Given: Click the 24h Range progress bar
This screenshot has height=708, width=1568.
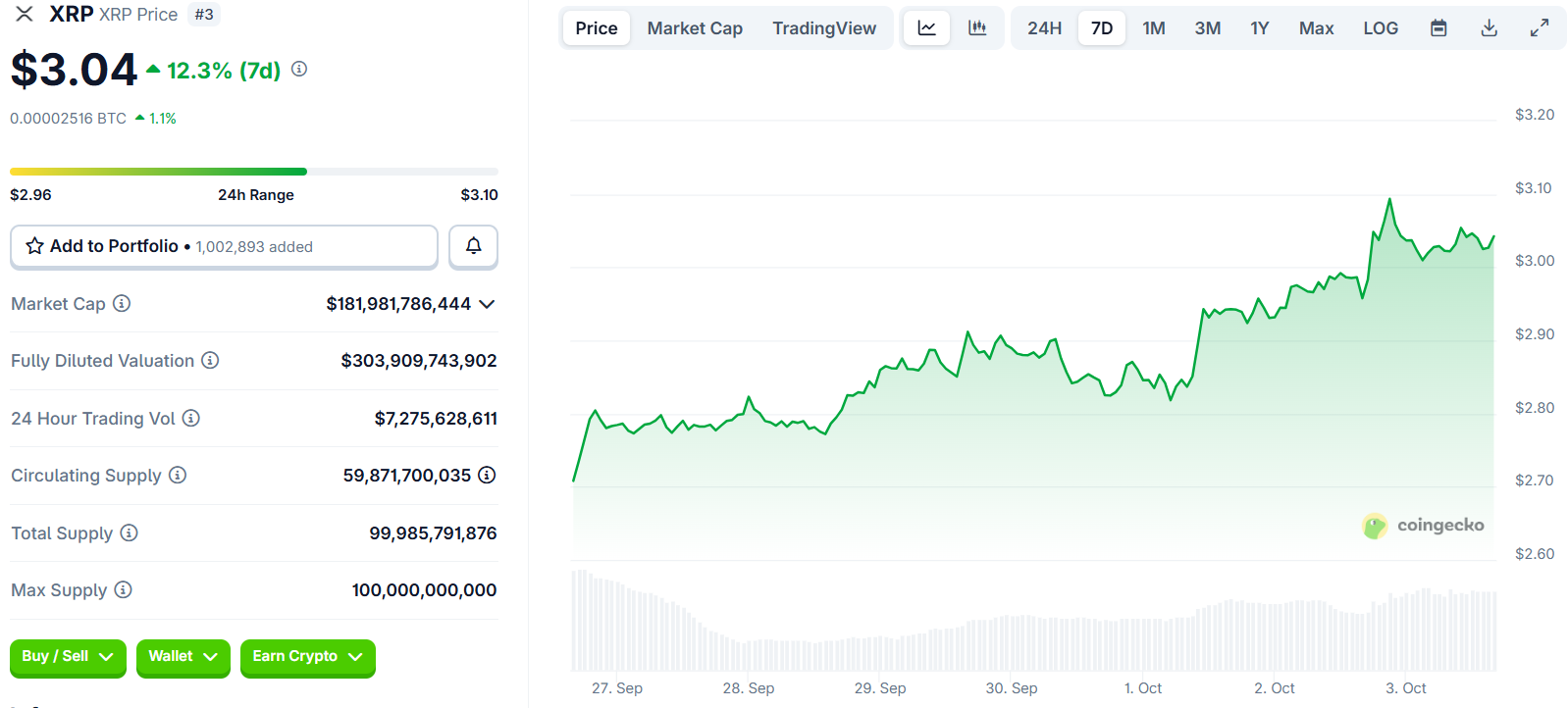Looking at the screenshot, I should (254, 172).
